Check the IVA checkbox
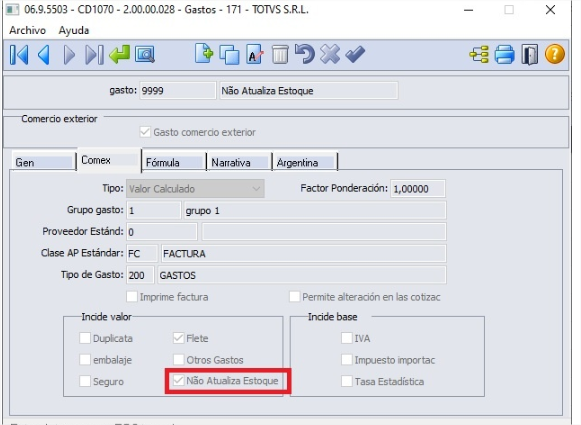This screenshot has width=581, height=425. click(347, 338)
